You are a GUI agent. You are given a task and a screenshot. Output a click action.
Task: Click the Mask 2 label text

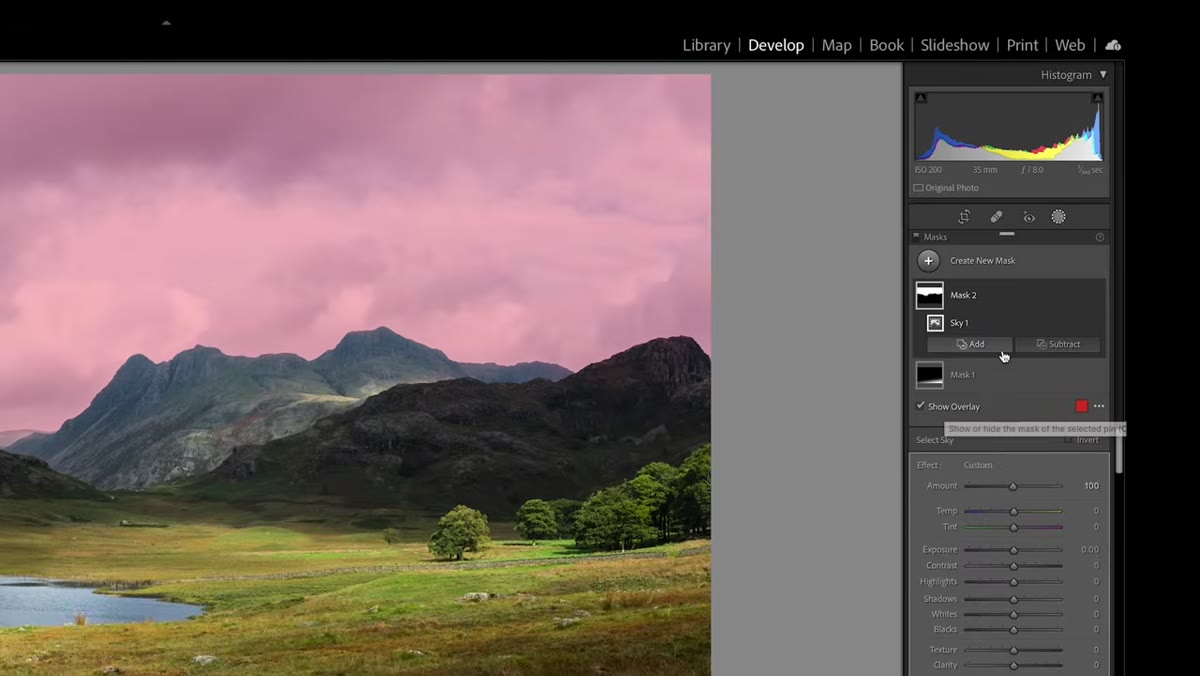tap(963, 296)
